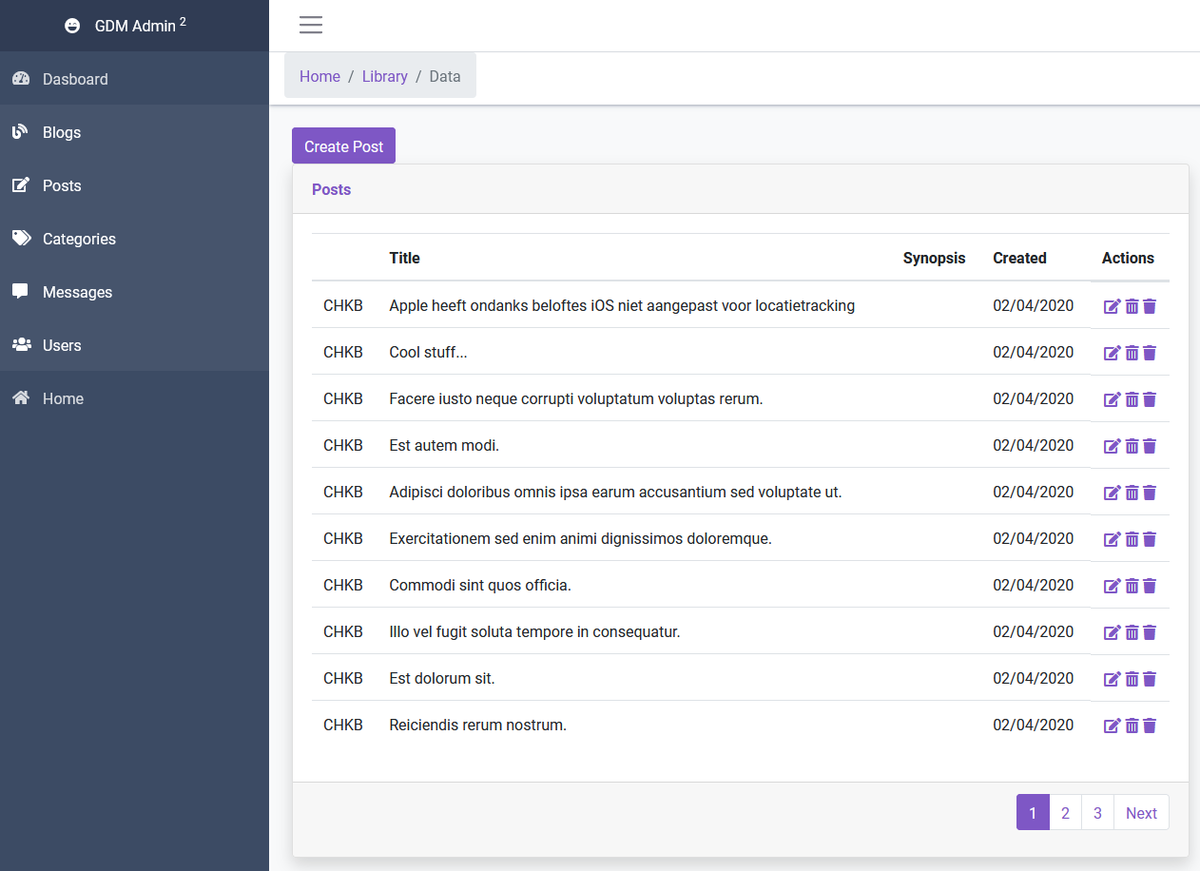1200x871 pixels.
Task: Click solid trash icon in Cool stuff... row
Action: [1150, 353]
